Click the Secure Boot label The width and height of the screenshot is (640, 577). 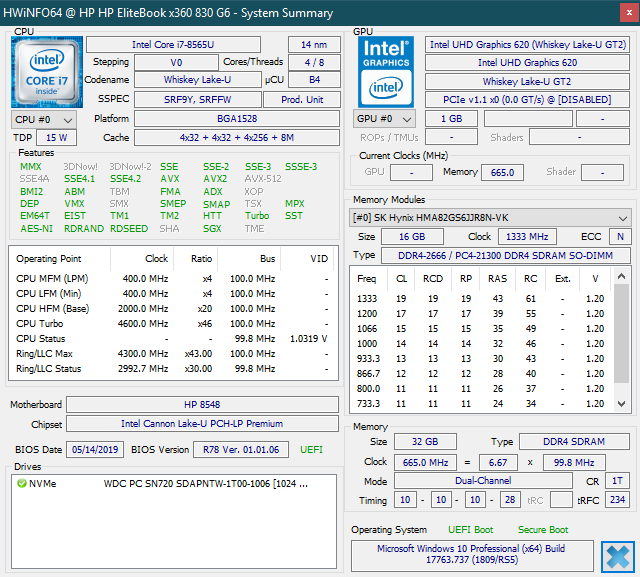coord(543,529)
